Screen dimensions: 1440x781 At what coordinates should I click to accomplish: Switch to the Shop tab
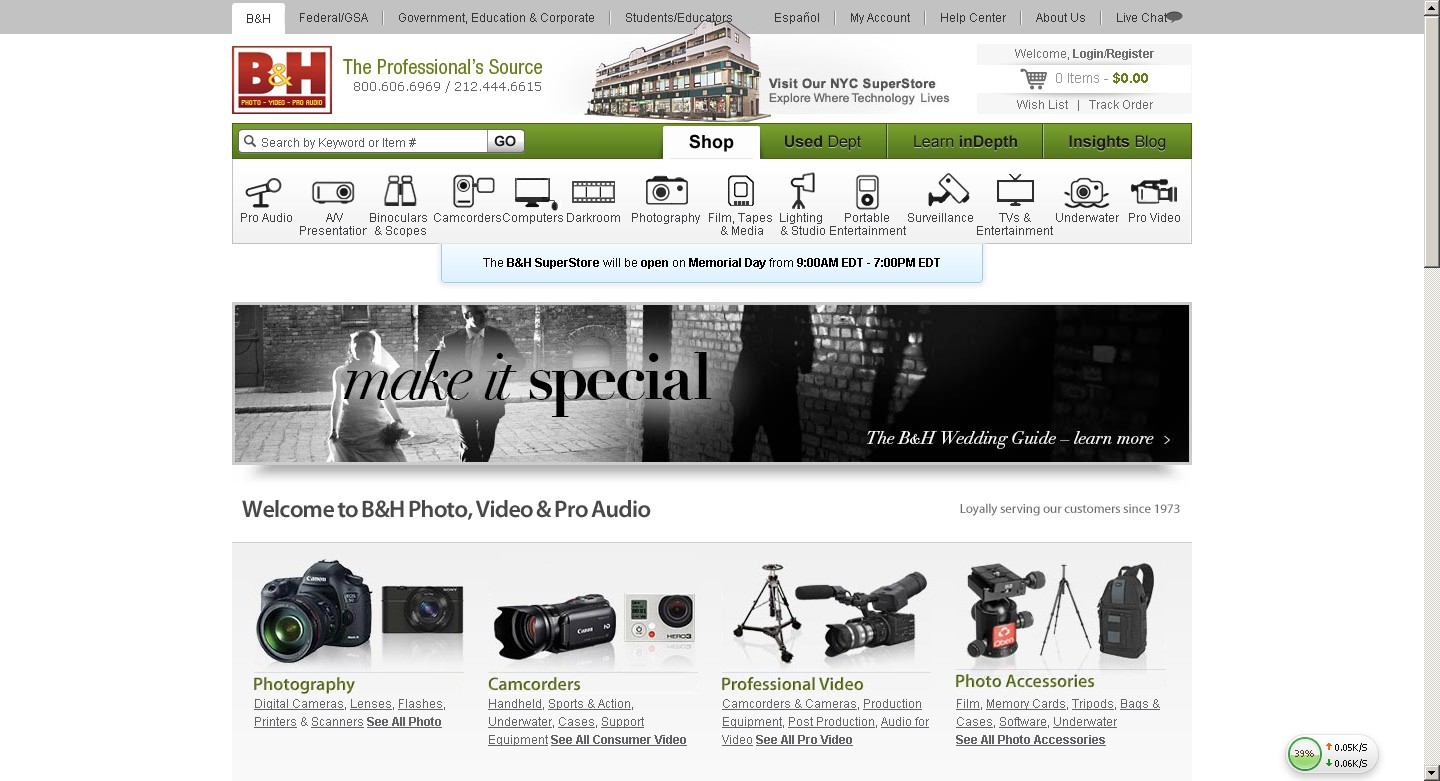pyautogui.click(x=711, y=142)
